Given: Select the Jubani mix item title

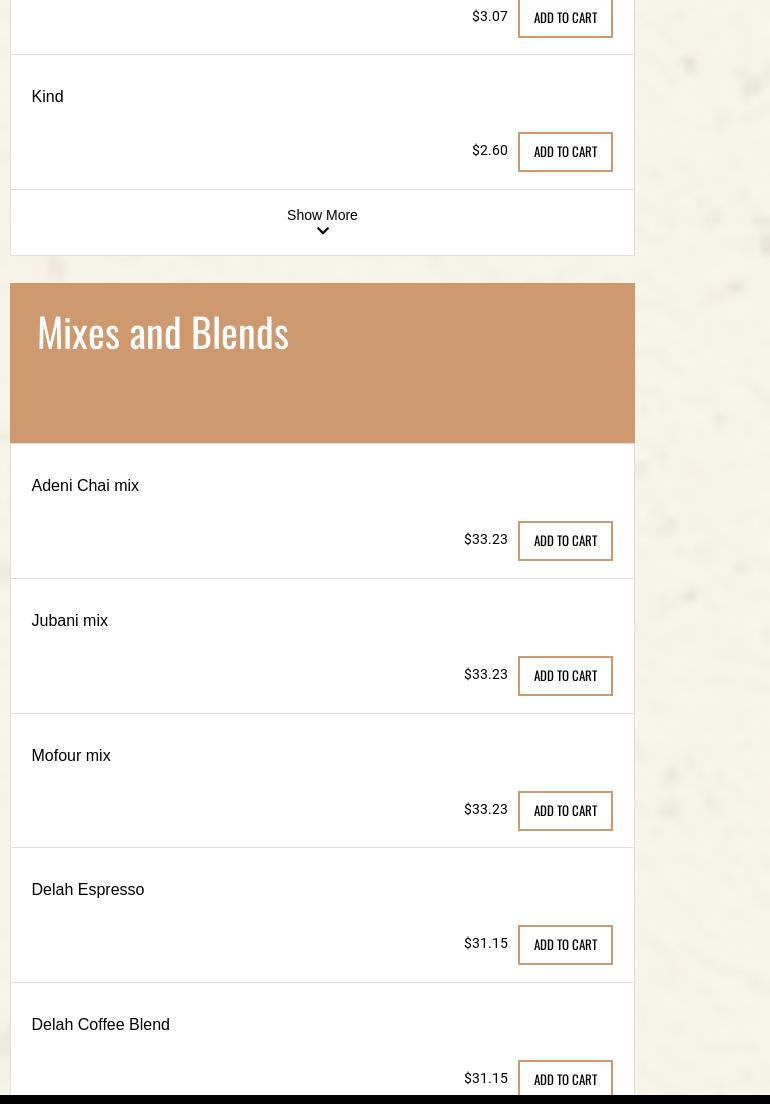Looking at the screenshot, I should [x=69, y=621].
